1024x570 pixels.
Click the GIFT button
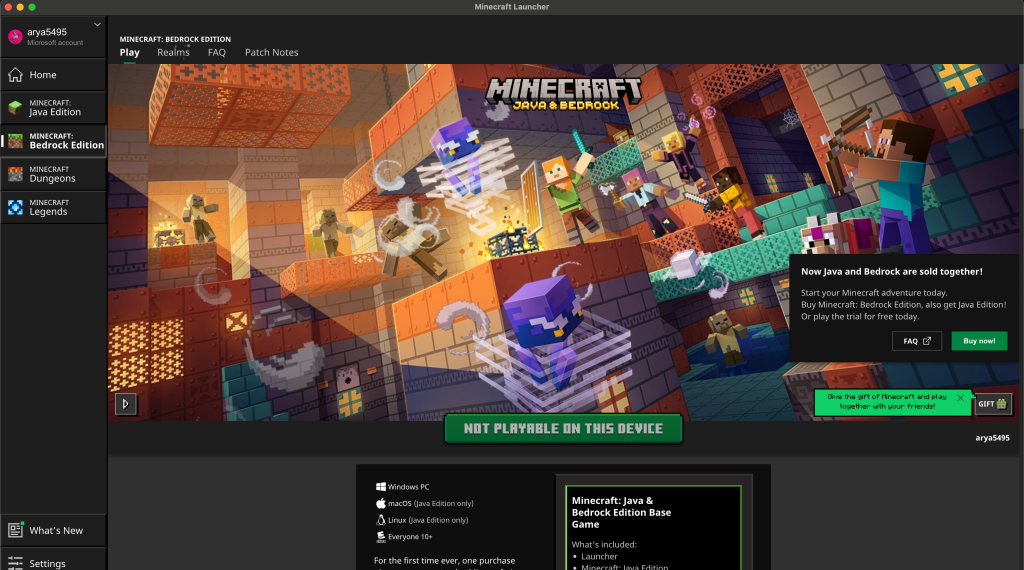[x=993, y=404]
